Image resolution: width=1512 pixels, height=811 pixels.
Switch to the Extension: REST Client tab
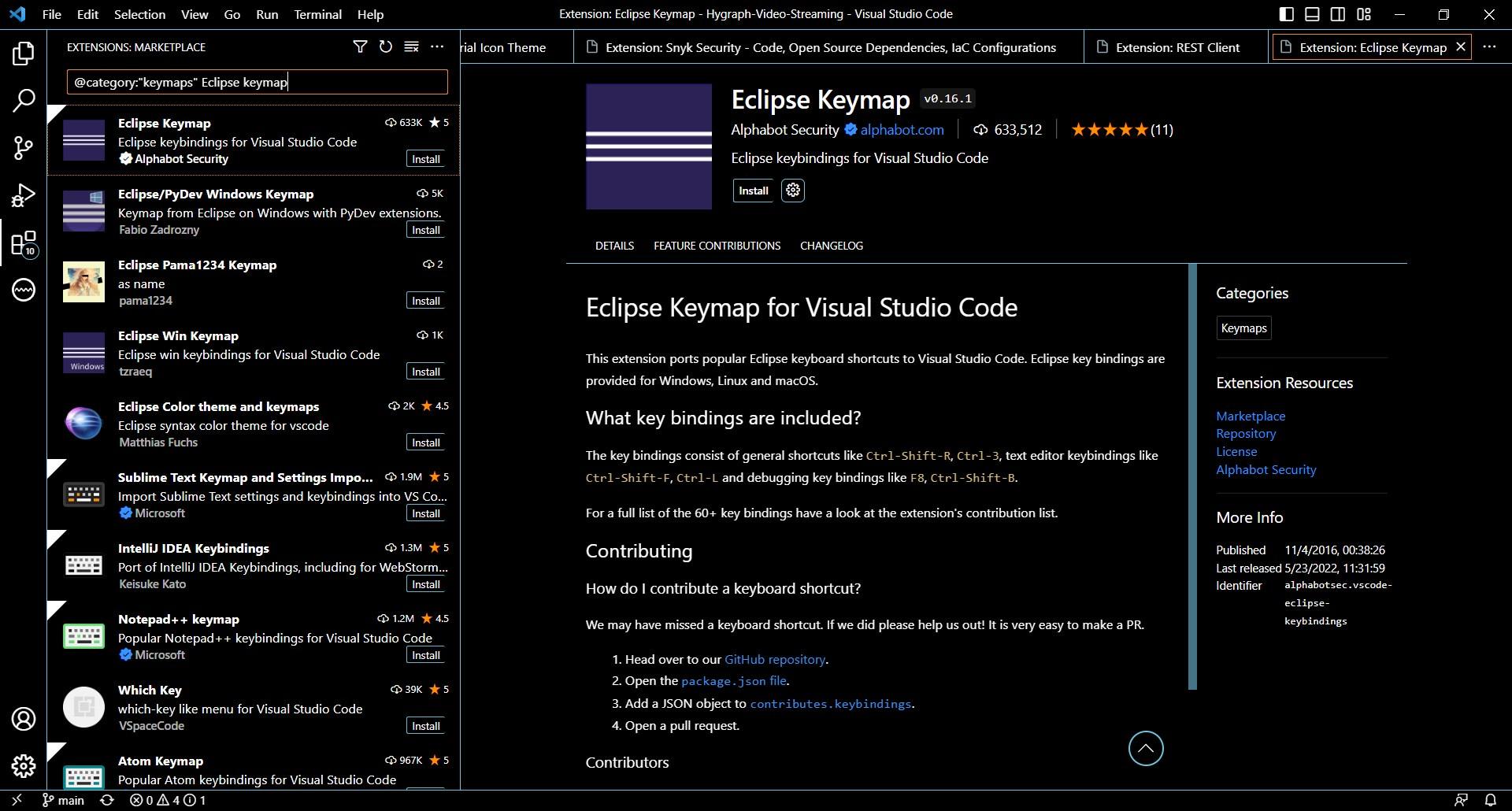click(1177, 47)
